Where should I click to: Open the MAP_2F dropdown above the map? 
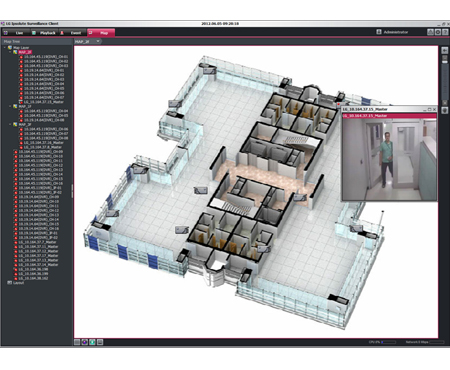click(x=88, y=42)
